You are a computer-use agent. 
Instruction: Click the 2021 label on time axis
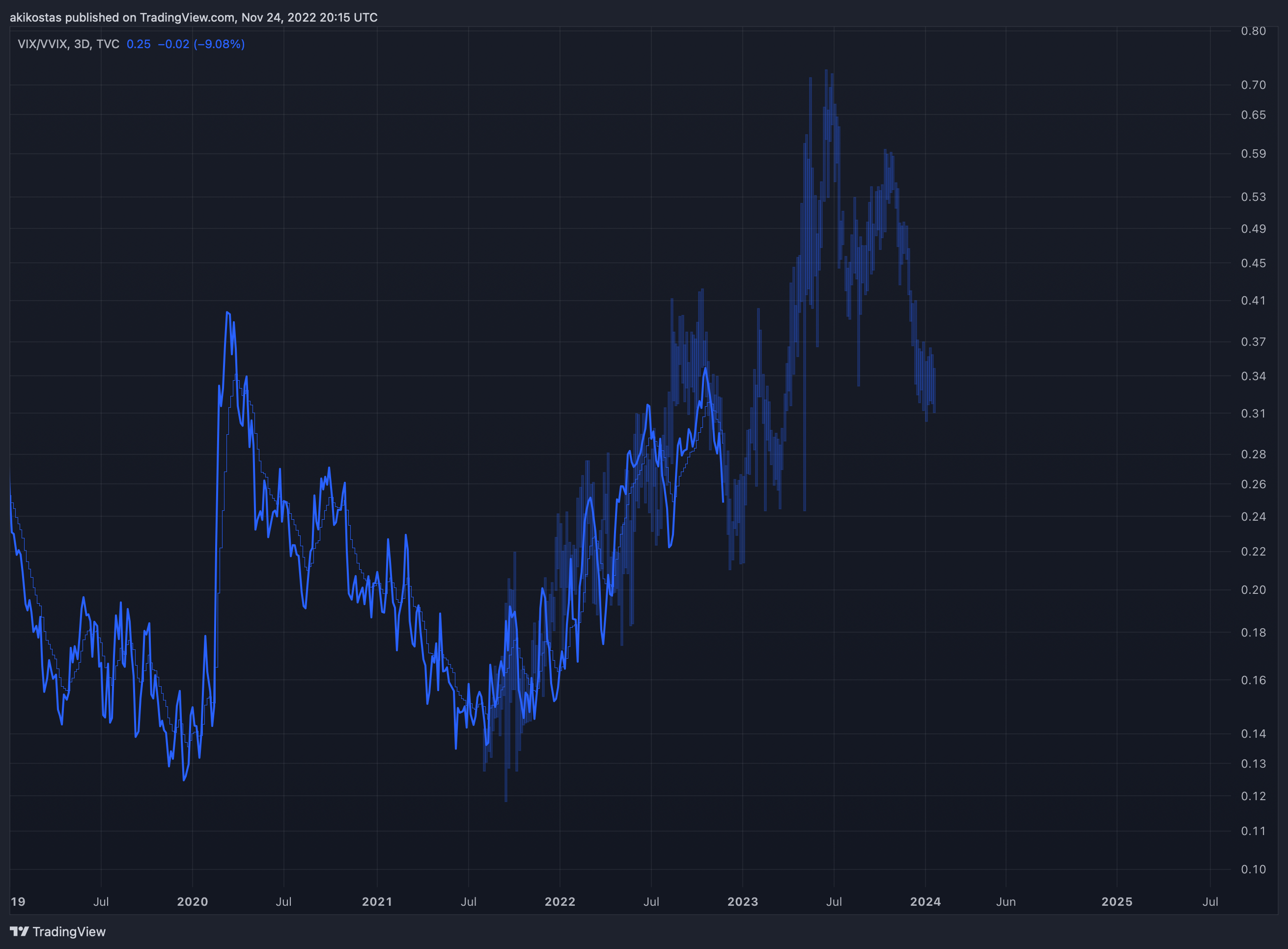click(377, 901)
